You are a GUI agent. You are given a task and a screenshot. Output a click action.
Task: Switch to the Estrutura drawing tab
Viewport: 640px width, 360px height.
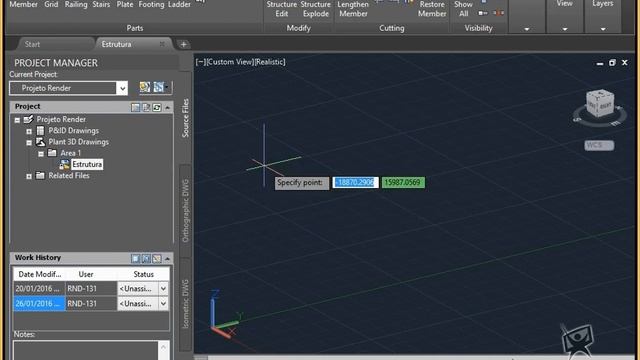[117, 44]
